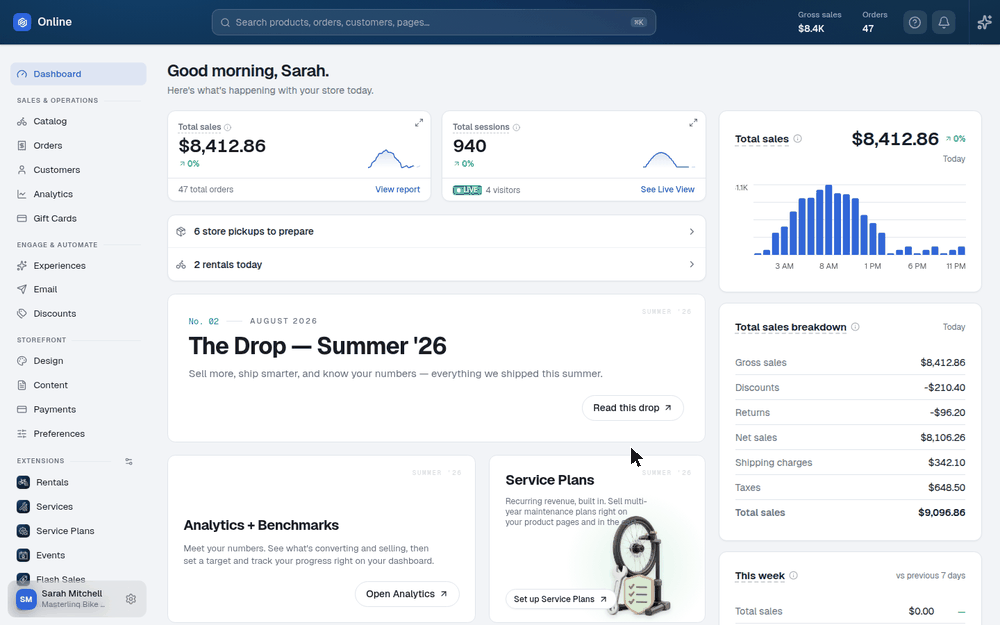Click info icon next to Total sales card title
Screen dimensions: 1000x625
click(228, 128)
